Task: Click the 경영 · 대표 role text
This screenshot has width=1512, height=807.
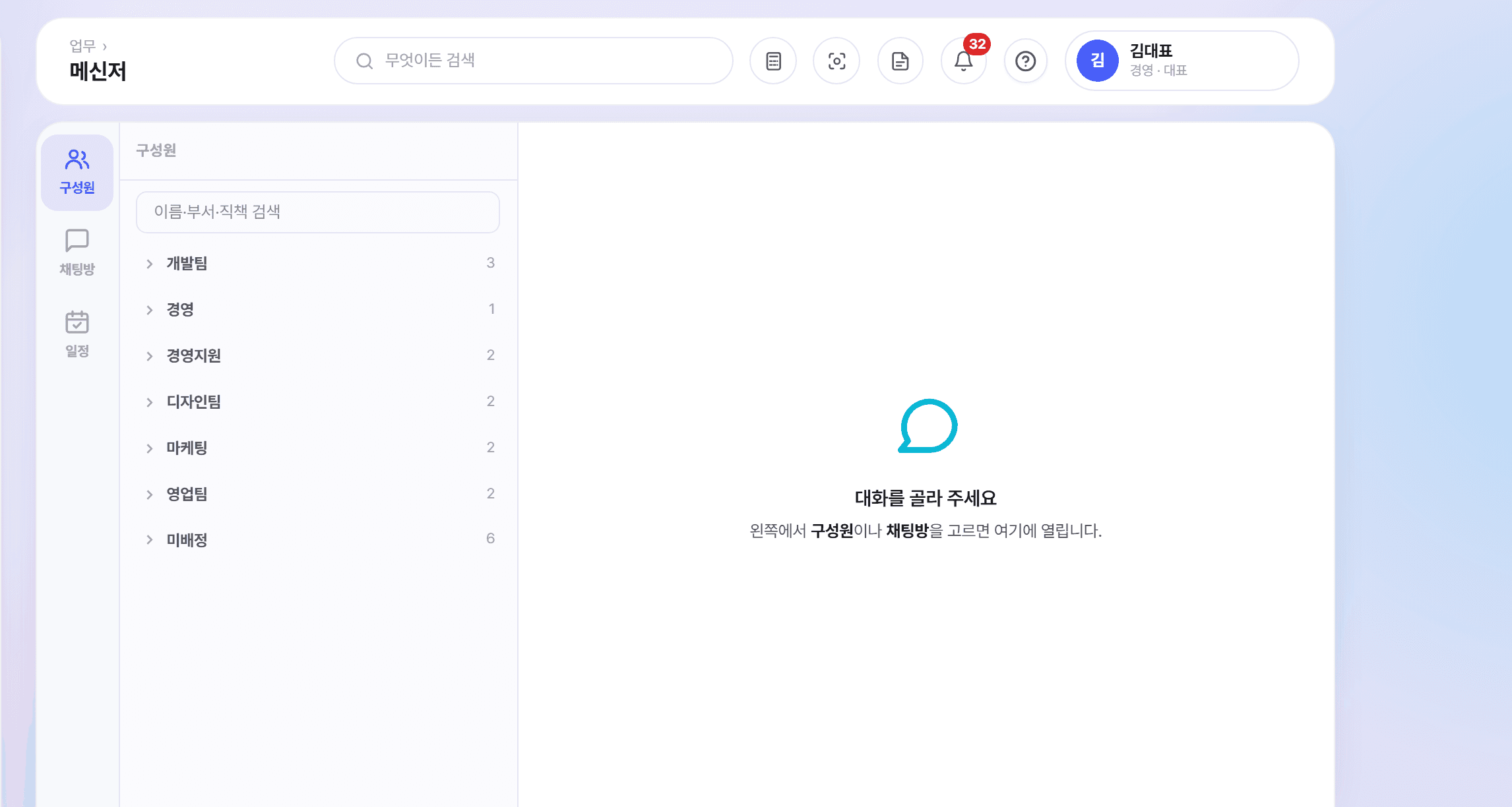Action: click(1158, 71)
